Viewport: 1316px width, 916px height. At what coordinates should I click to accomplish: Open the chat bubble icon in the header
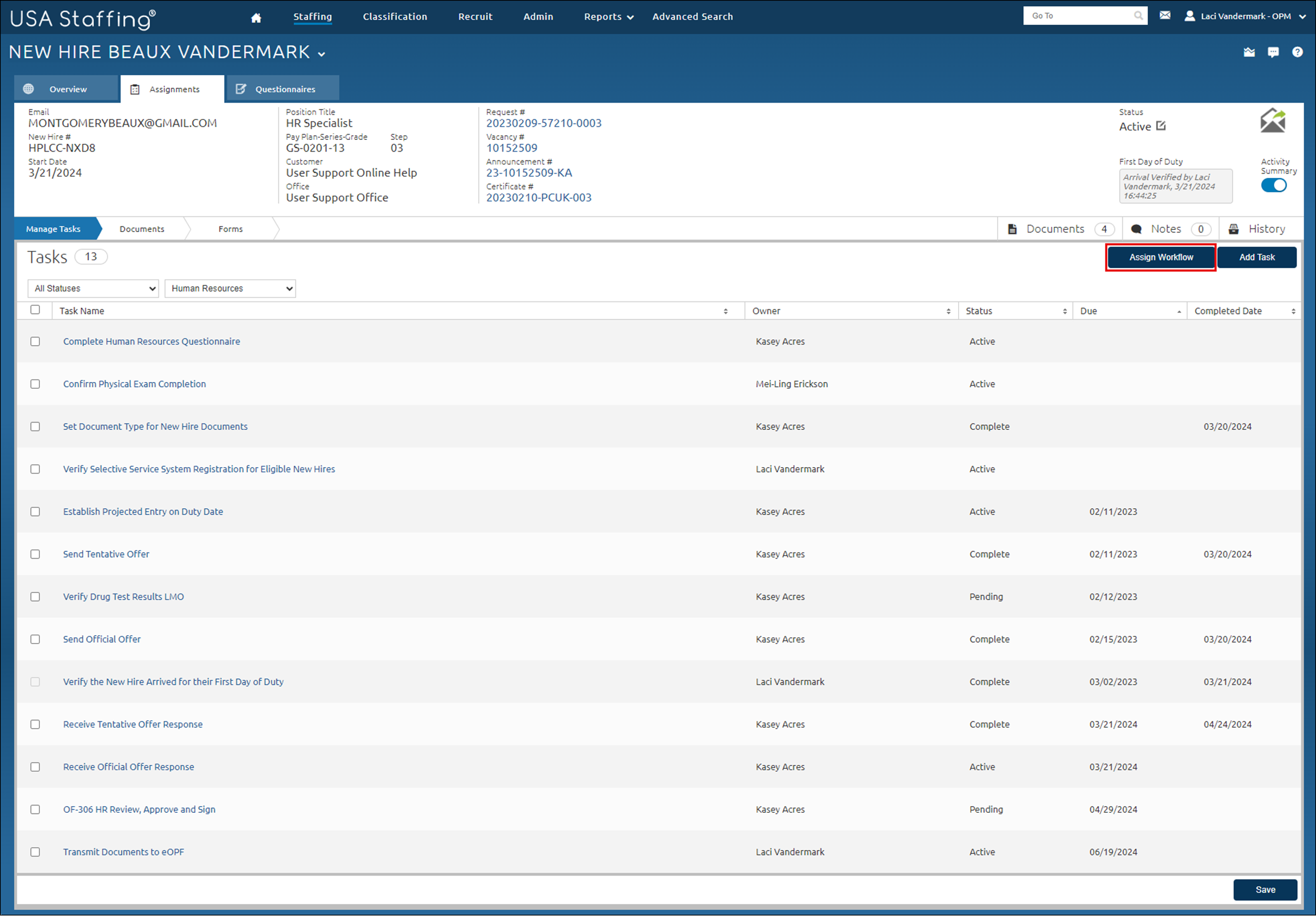pos(1273,52)
